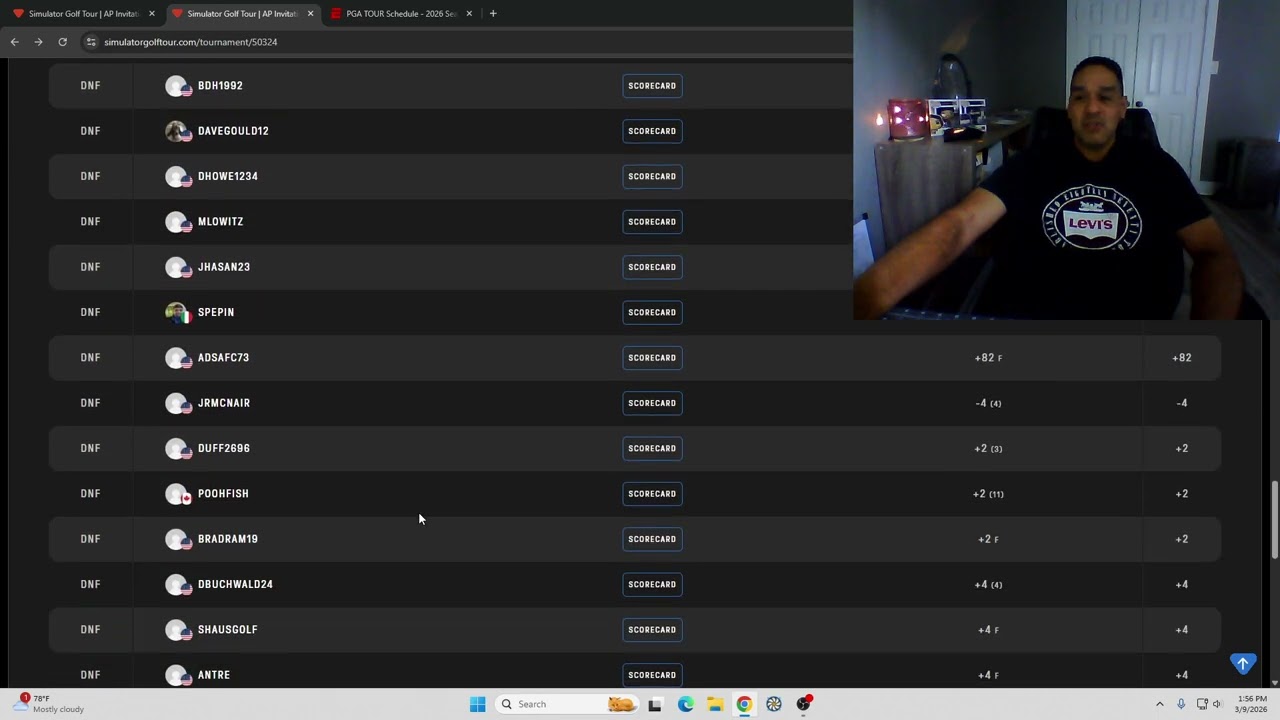Close the first Simulator Golf Tour tab
The width and height of the screenshot is (1280, 720).
tap(152, 13)
